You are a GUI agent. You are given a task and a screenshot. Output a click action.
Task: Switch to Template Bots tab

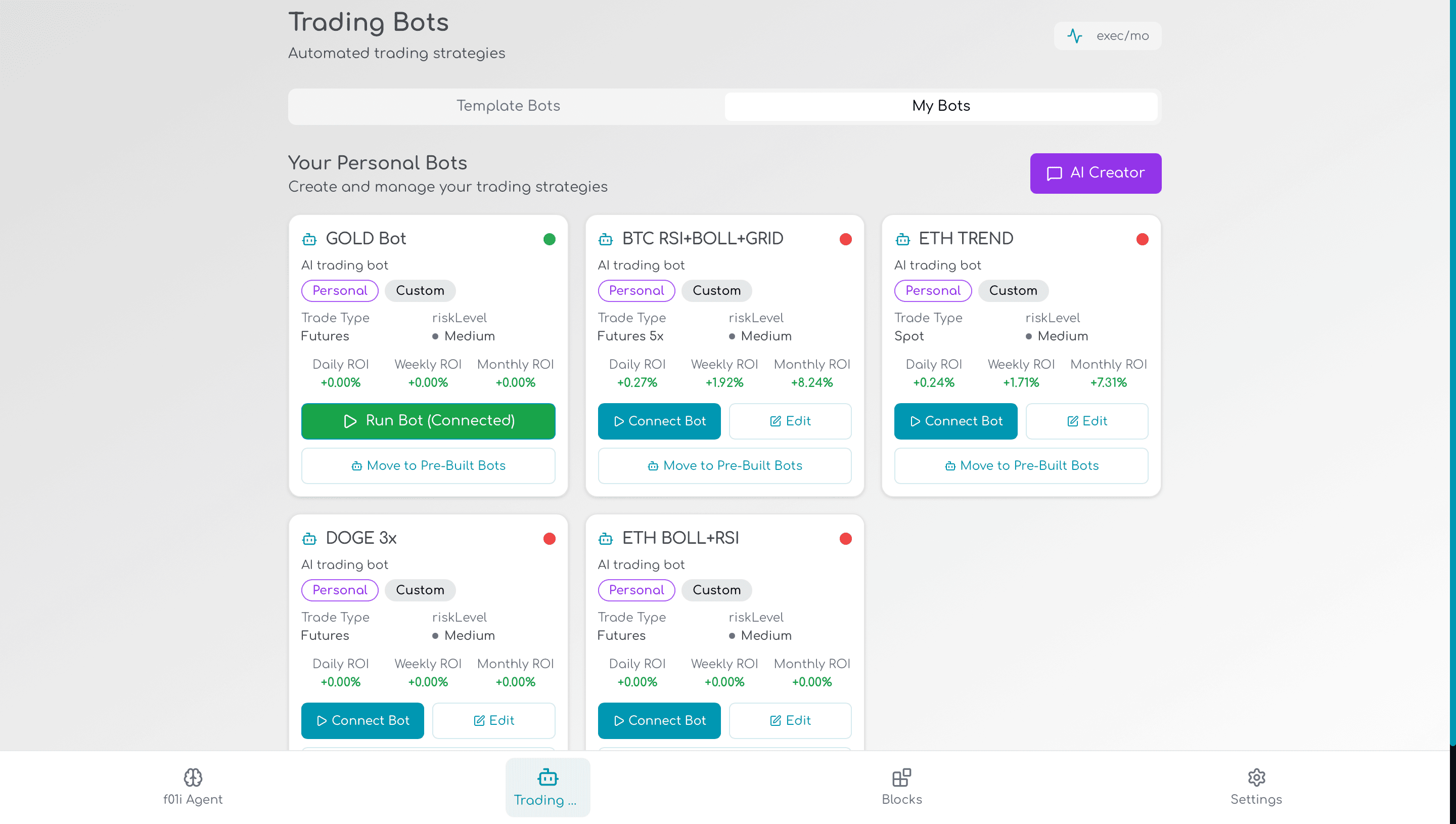(x=508, y=106)
